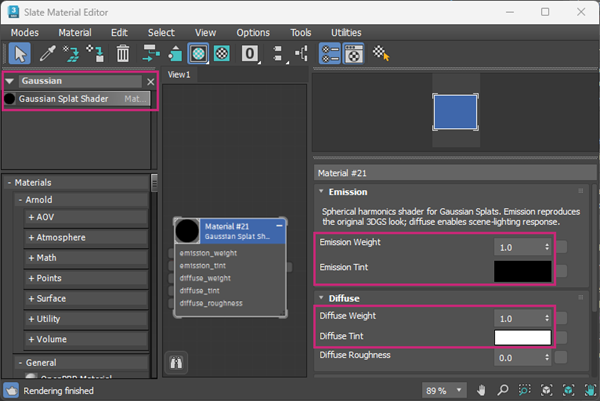Click binoculars search icon in View1
The width and height of the screenshot is (600, 401).
[176, 362]
